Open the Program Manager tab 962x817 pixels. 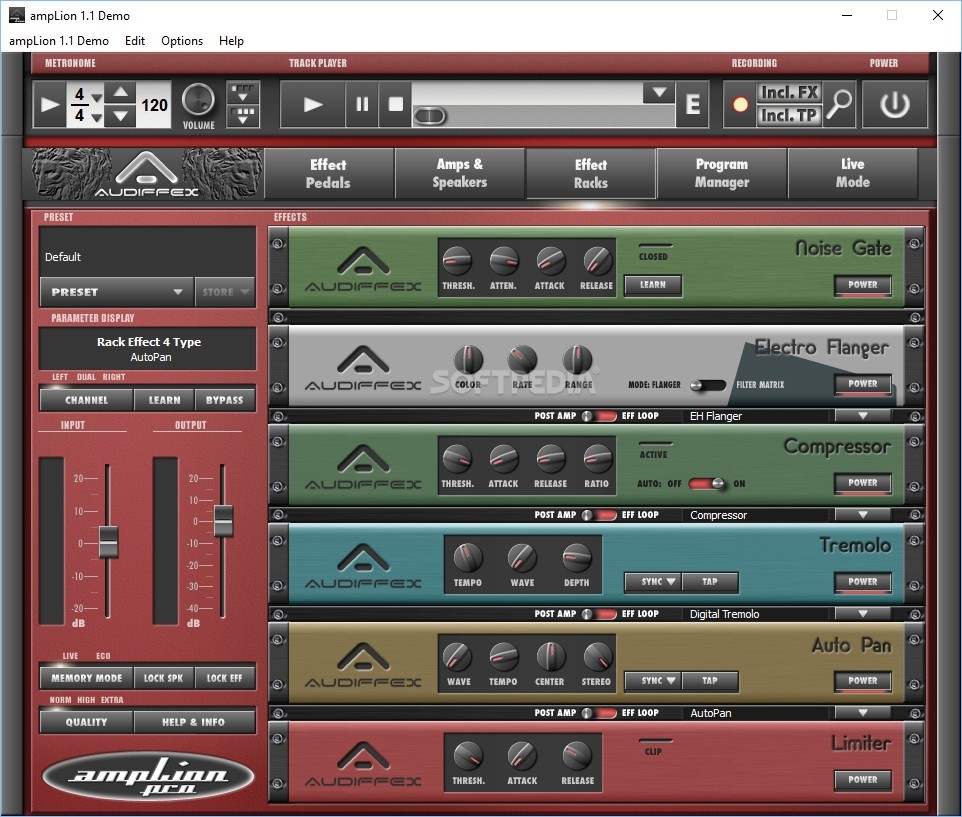pyautogui.click(x=722, y=174)
